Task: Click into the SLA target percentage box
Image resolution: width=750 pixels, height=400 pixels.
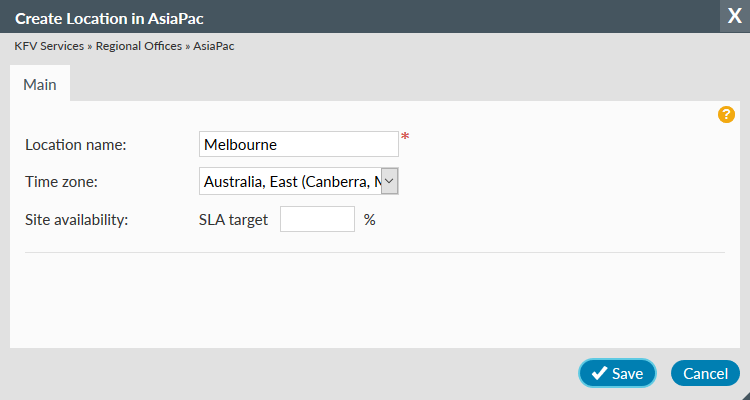Action: click(x=317, y=219)
